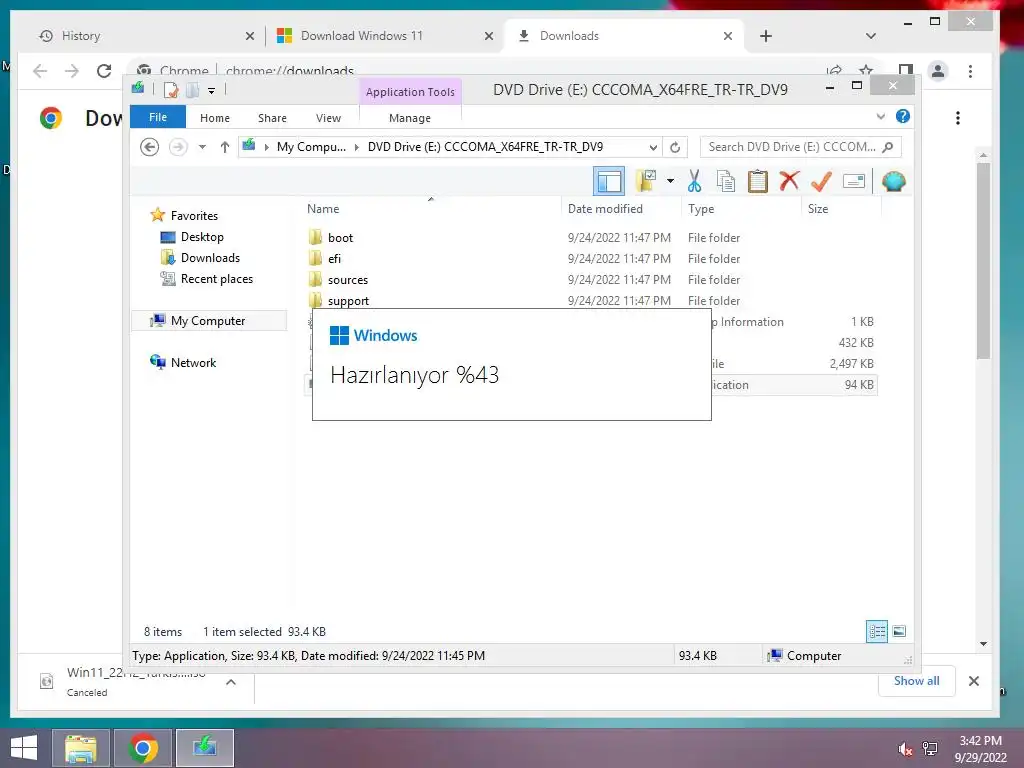The image size is (1024, 768).
Task: Click the Explorer Back arrow button
Action: [150, 147]
